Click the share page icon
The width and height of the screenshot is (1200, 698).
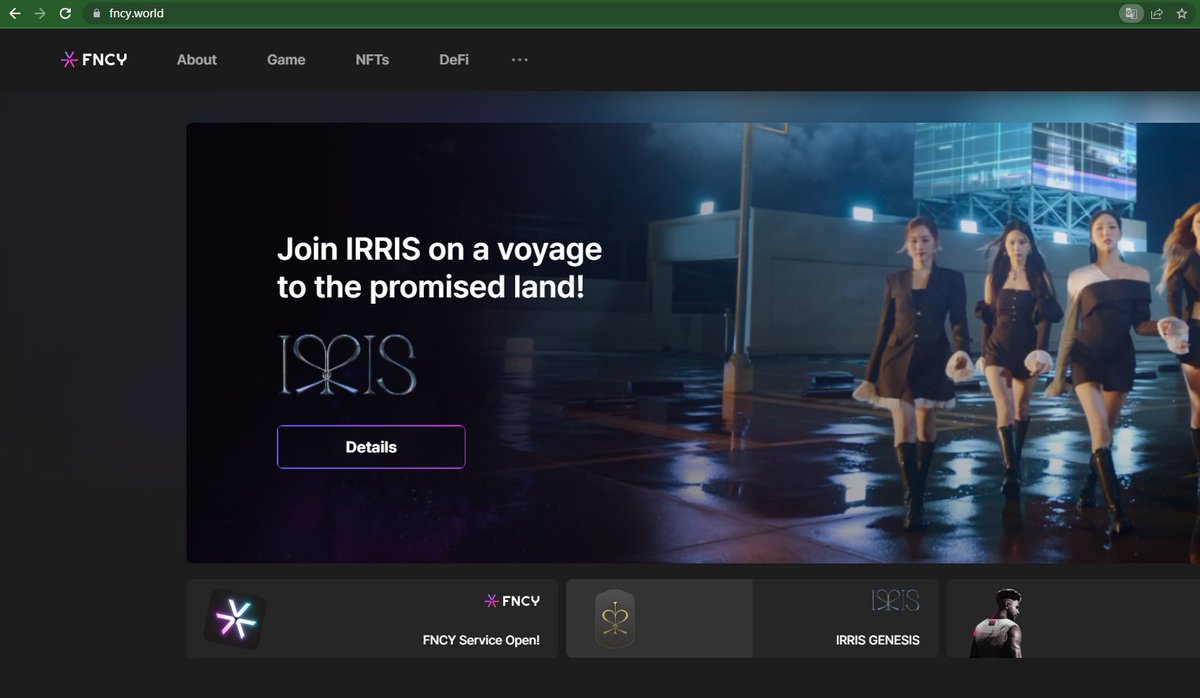pos(1157,14)
